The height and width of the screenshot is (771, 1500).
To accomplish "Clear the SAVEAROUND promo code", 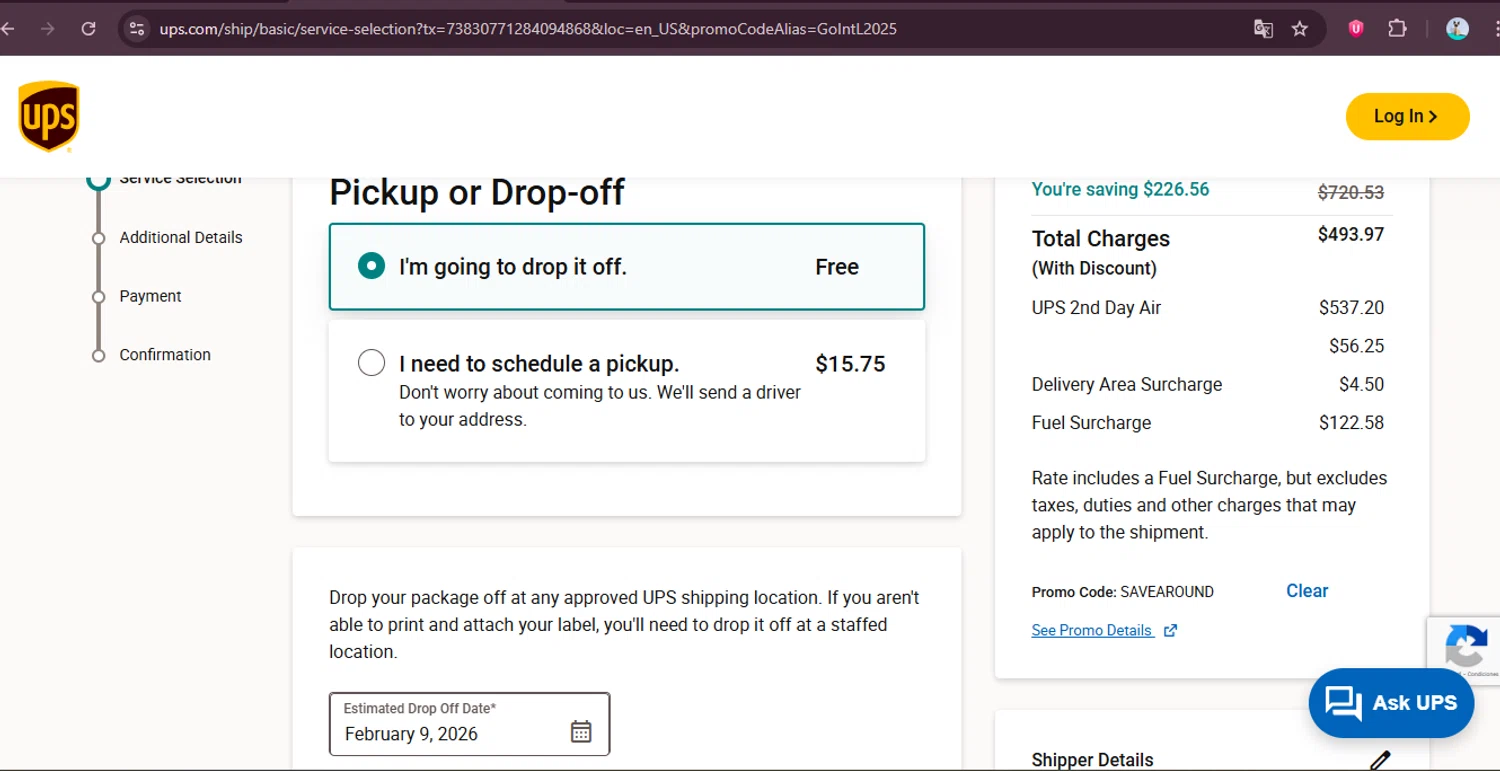I will [x=1306, y=591].
